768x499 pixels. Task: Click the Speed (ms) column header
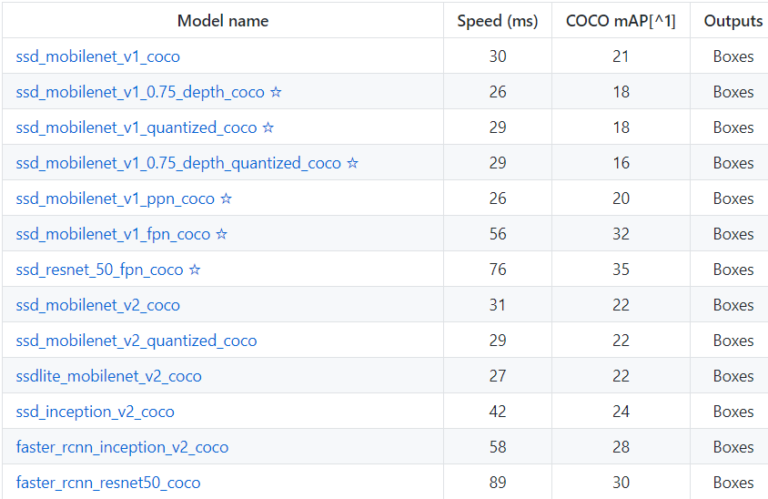click(x=497, y=21)
